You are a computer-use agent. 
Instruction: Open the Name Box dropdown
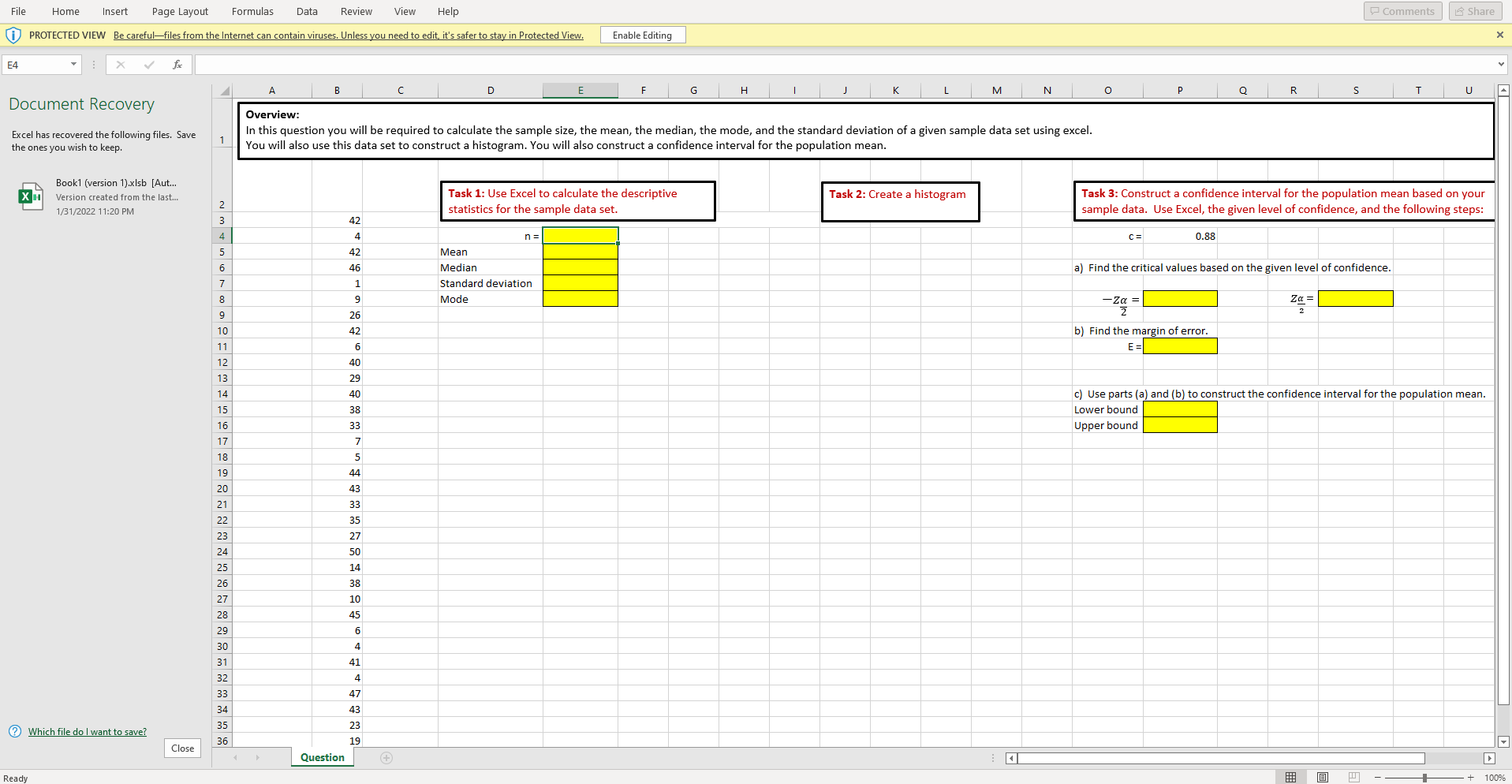pos(73,65)
